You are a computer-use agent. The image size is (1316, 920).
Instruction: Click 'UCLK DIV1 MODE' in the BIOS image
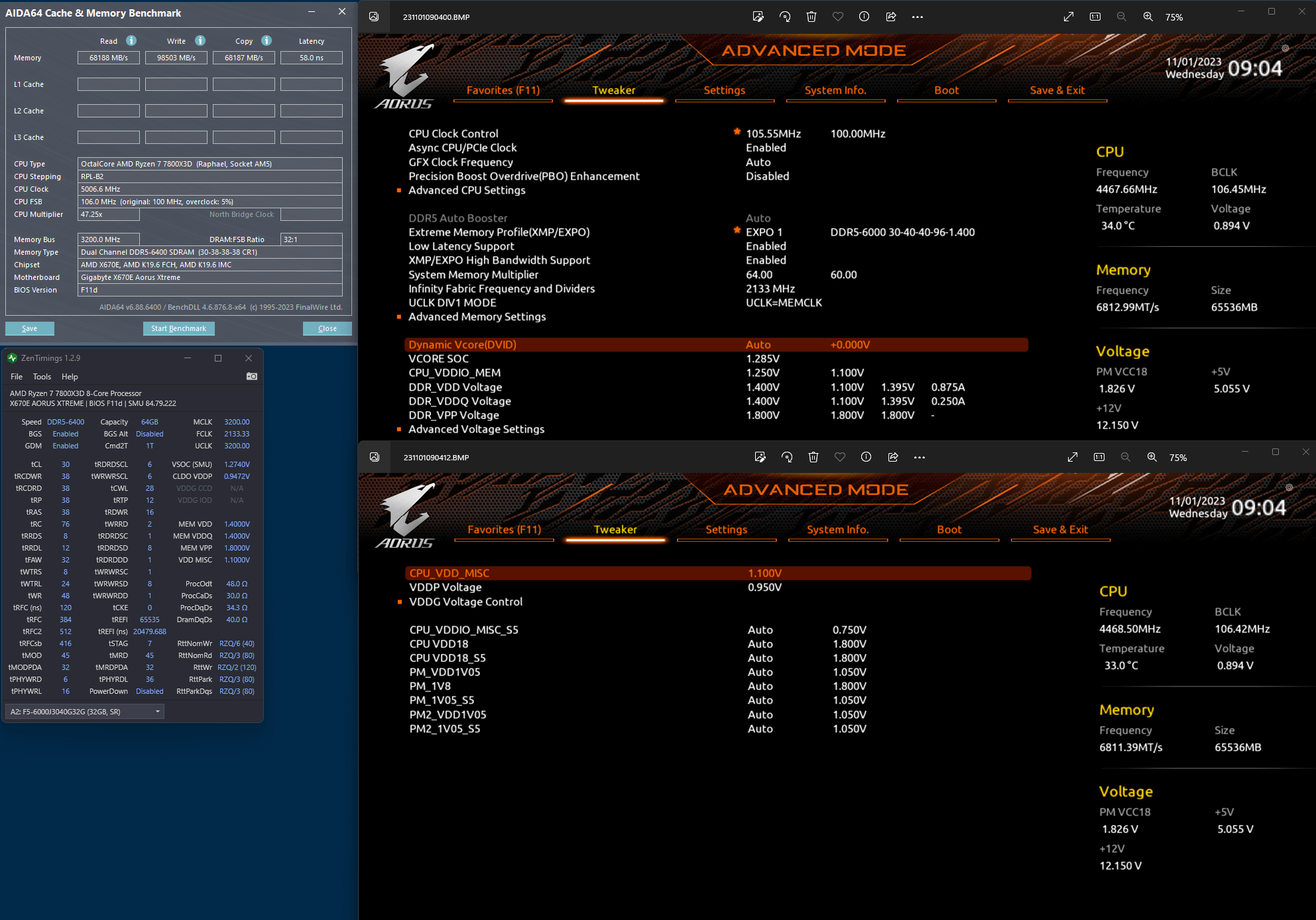pos(452,302)
